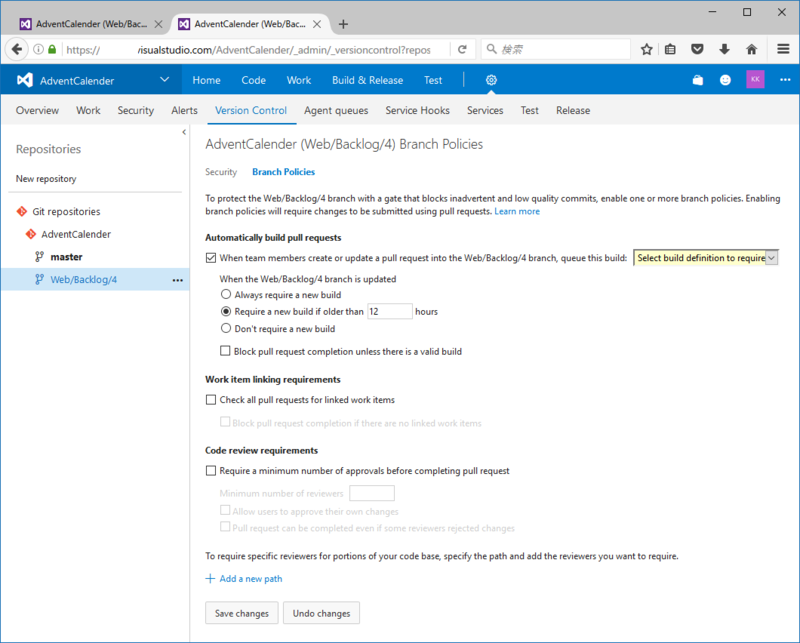This screenshot has width=800, height=643.
Task: Open the downloads arrow icon
Action: click(724, 50)
